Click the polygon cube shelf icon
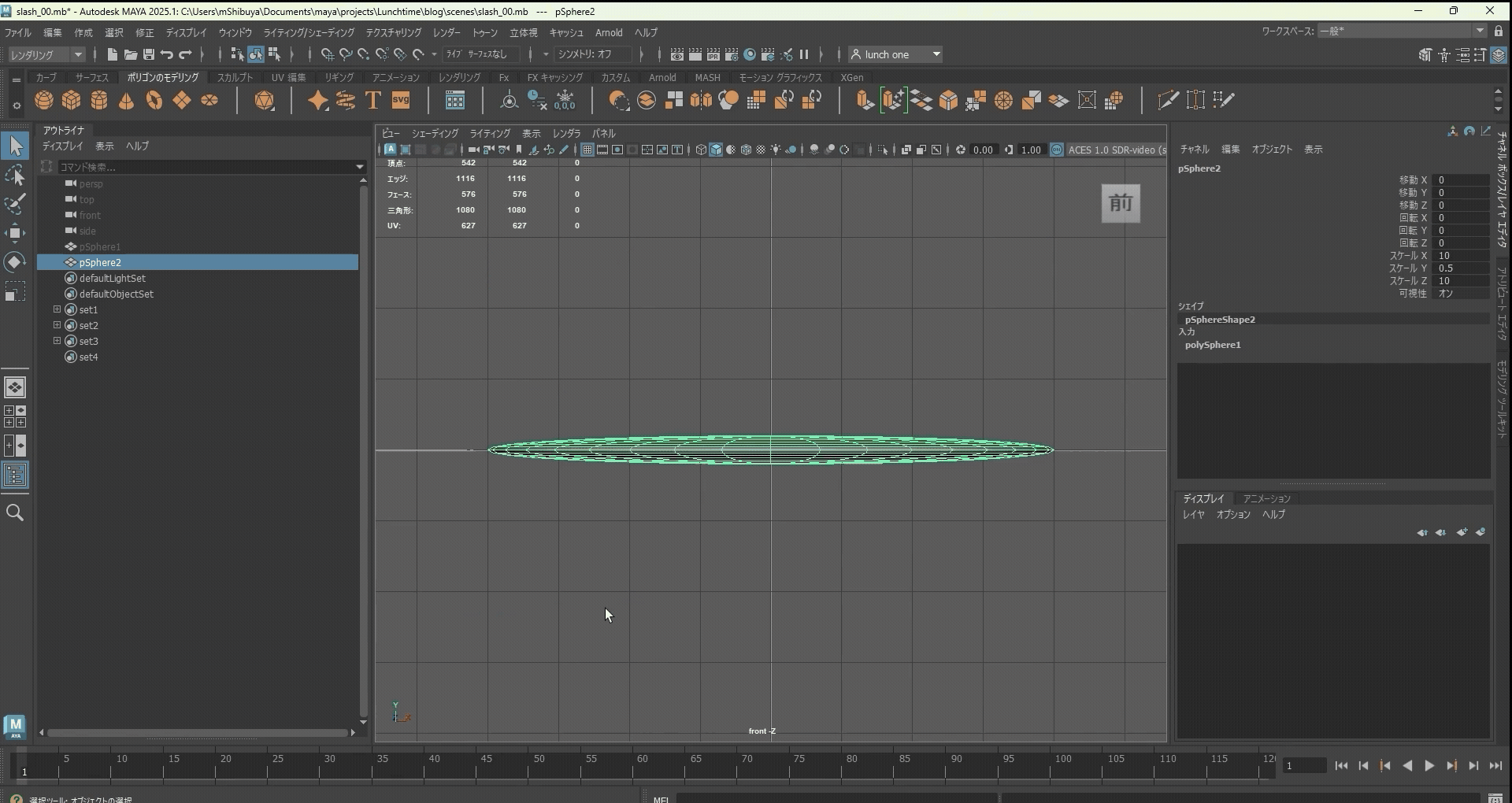The image size is (1512, 803). (x=72, y=101)
